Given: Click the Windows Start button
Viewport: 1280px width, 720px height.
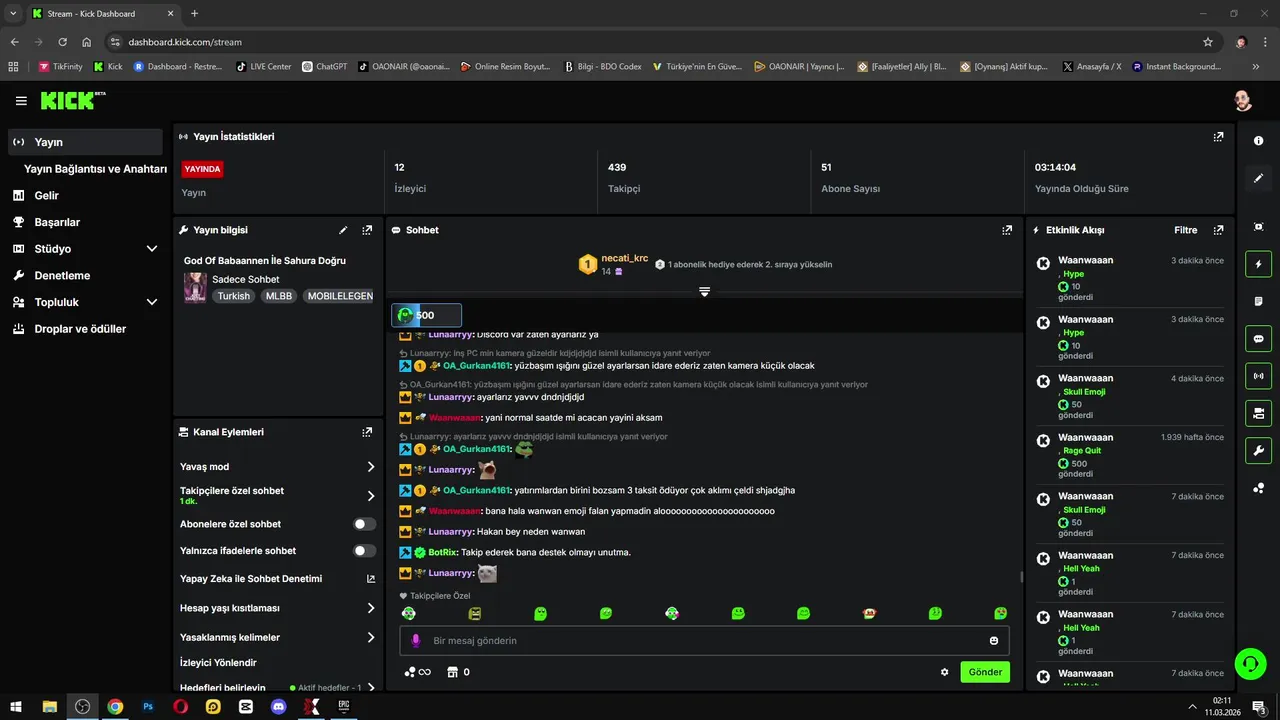Looking at the screenshot, I should (15, 706).
